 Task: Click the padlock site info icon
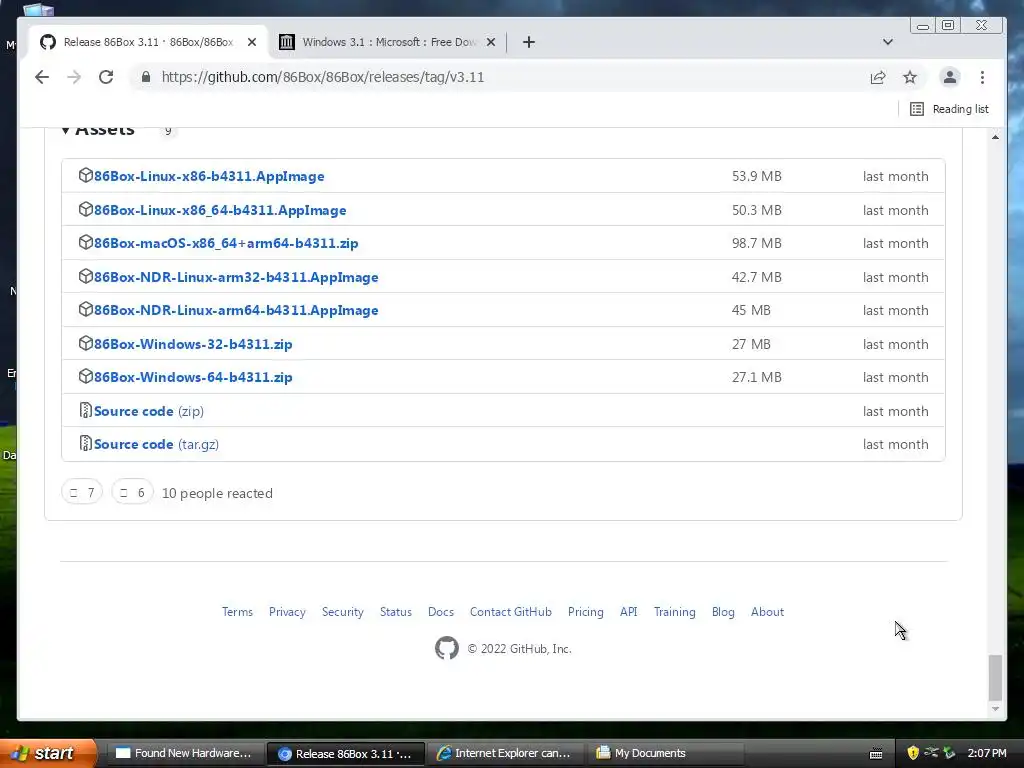pyautogui.click(x=146, y=77)
